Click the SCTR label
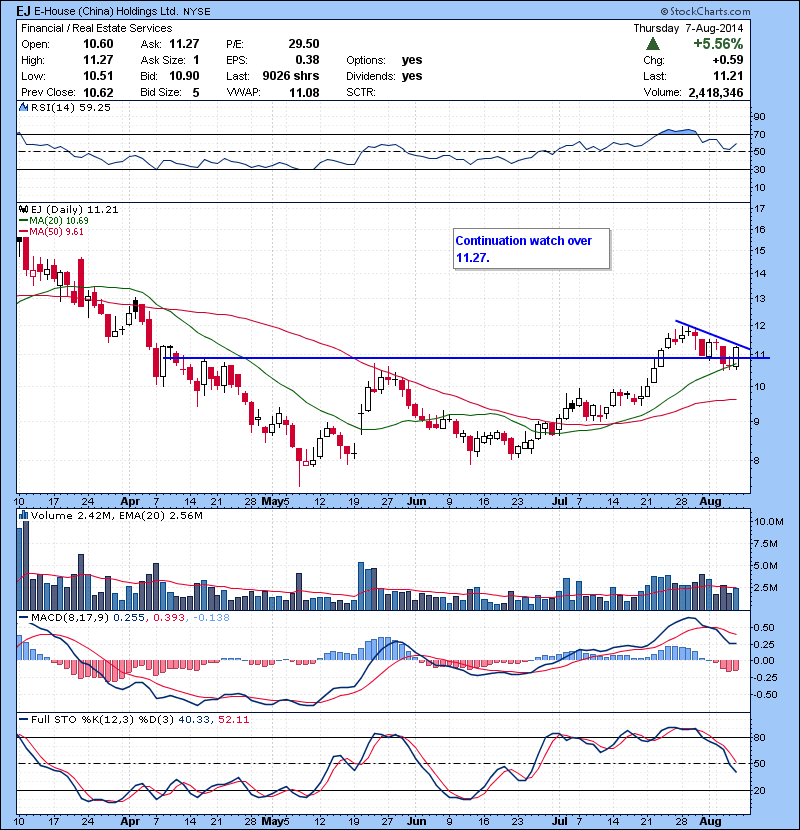The image size is (800, 830). pyautogui.click(x=361, y=93)
